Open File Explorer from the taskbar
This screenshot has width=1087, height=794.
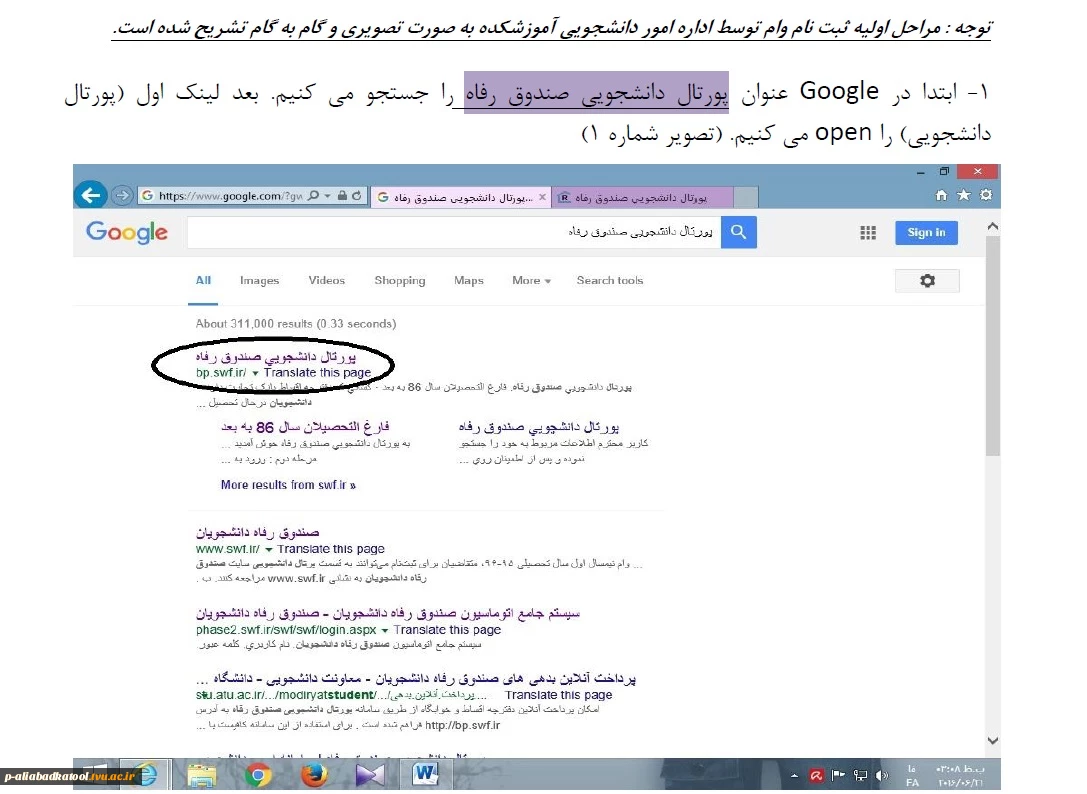pyautogui.click(x=202, y=775)
